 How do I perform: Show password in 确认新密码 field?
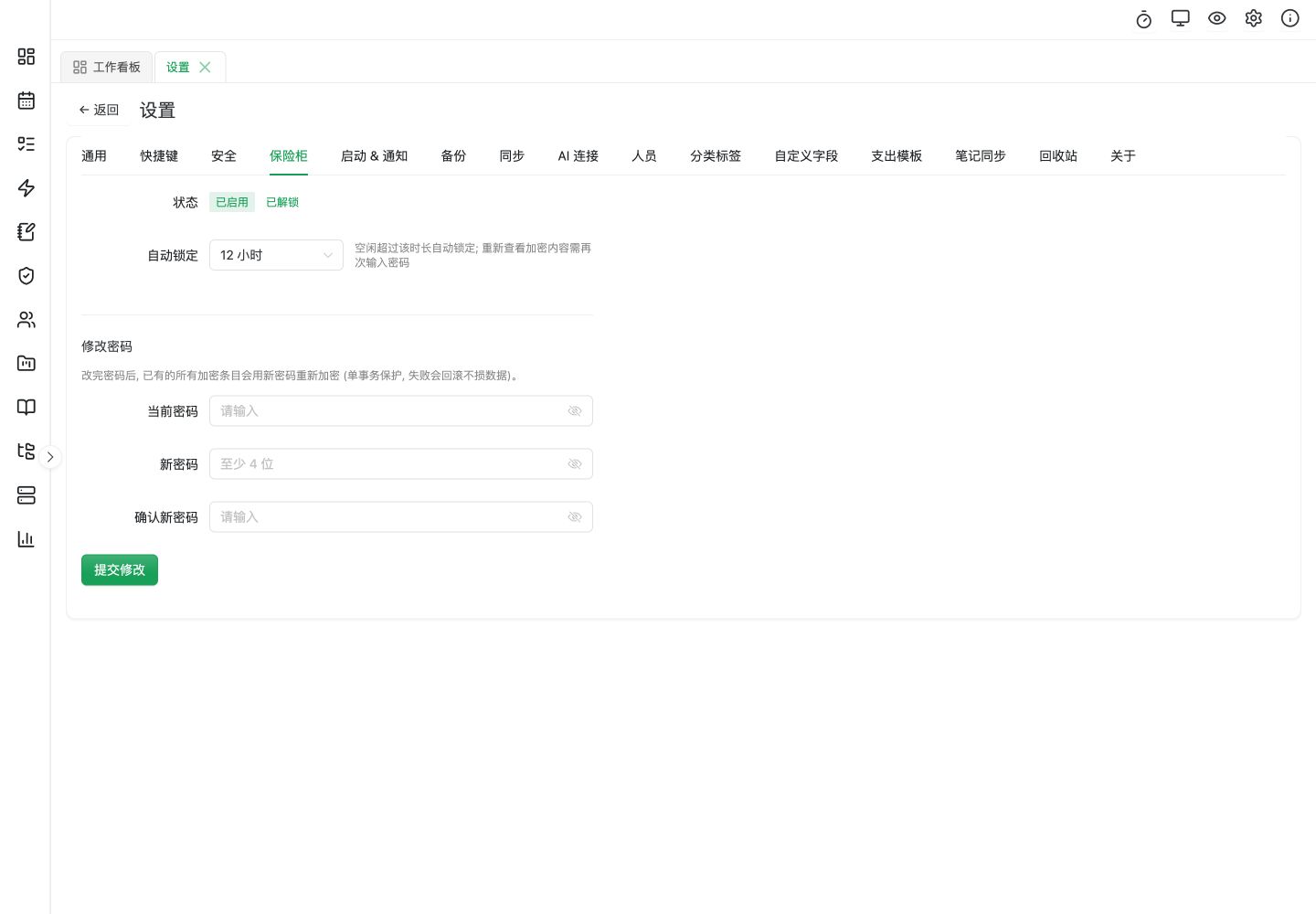pyautogui.click(x=575, y=517)
